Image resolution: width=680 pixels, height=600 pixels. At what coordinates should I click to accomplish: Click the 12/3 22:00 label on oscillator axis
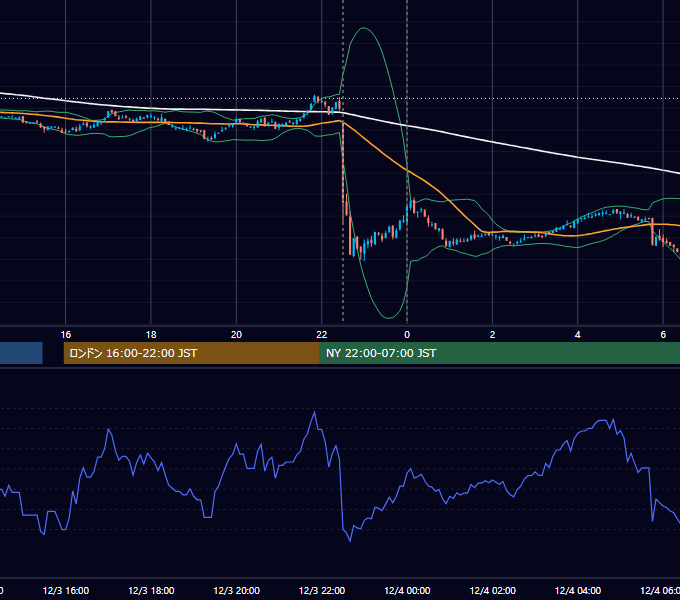click(322, 590)
